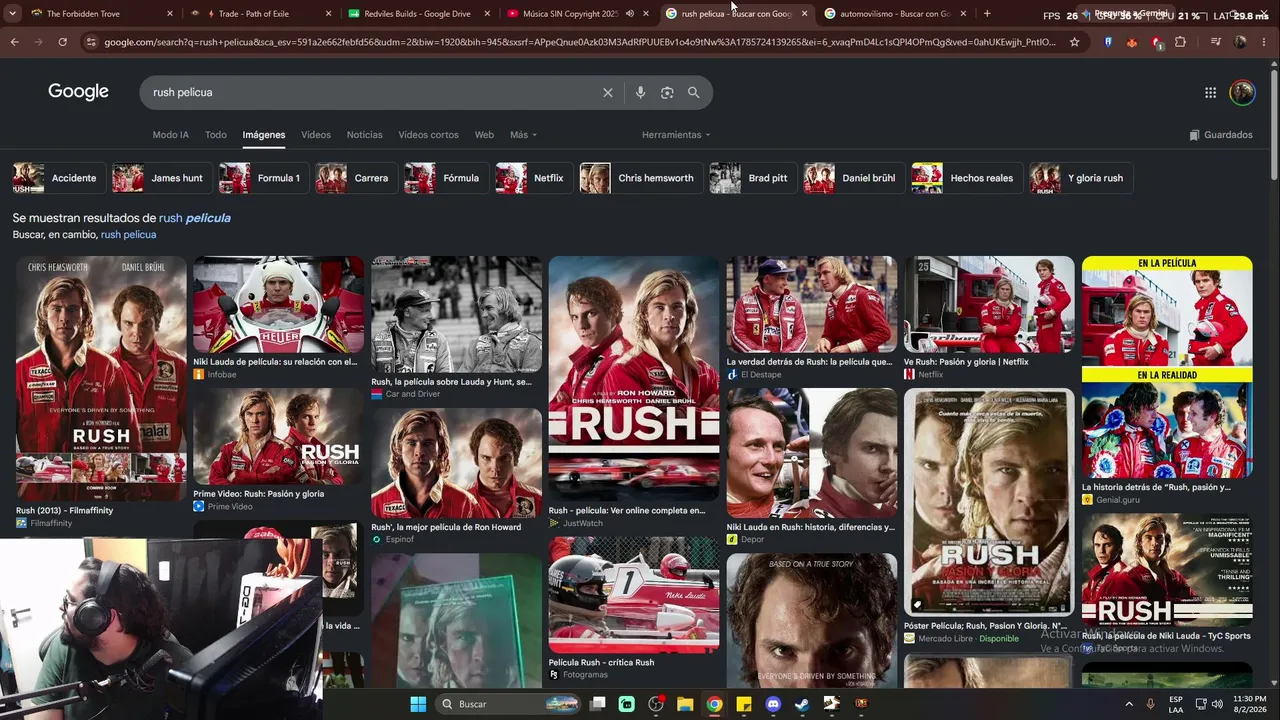Expand the Herramientas tools dropdown
The image size is (1280, 720).
coord(676,135)
